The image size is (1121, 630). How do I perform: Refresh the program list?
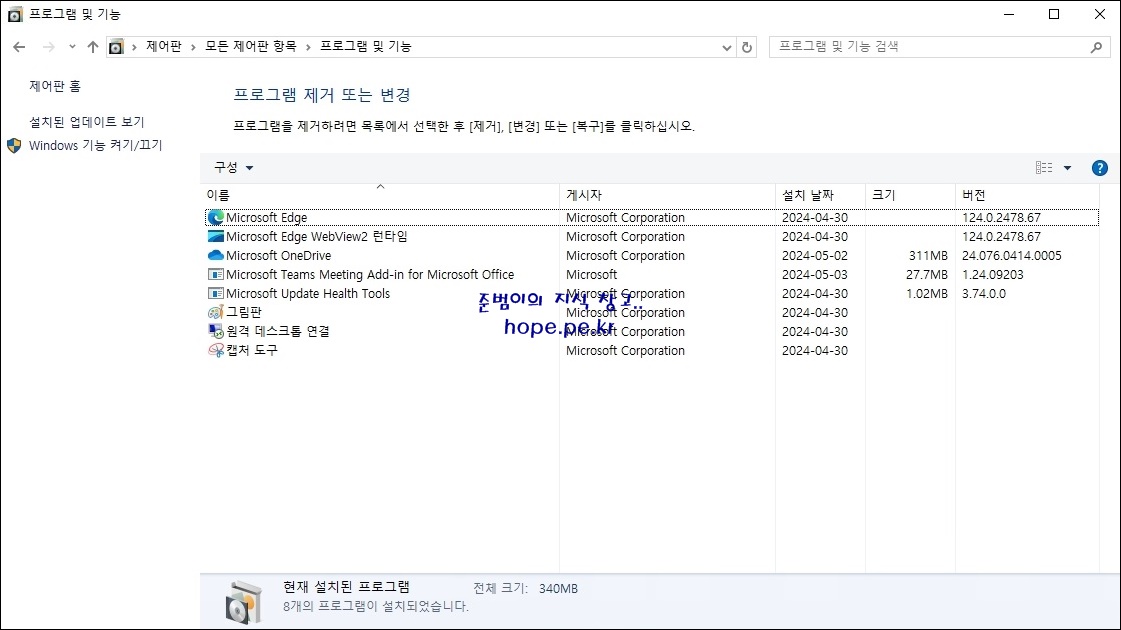tap(747, 47)
